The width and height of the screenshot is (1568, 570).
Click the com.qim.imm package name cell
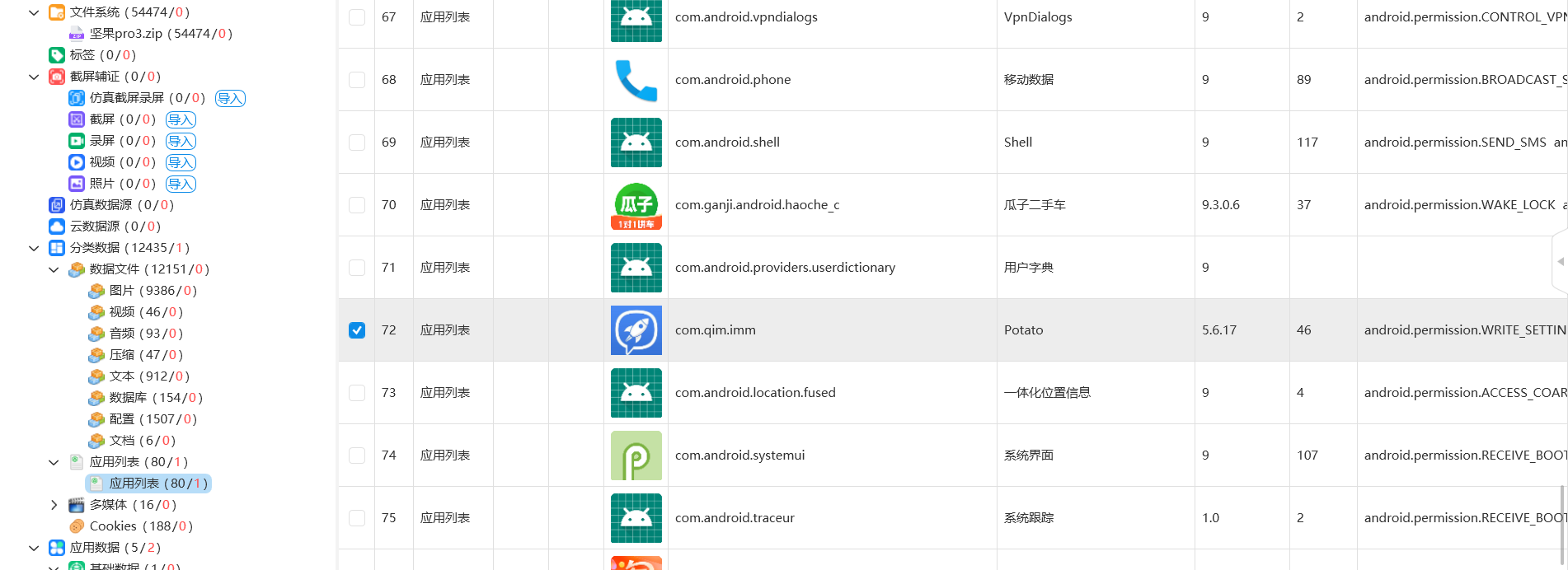coord(832,330)
